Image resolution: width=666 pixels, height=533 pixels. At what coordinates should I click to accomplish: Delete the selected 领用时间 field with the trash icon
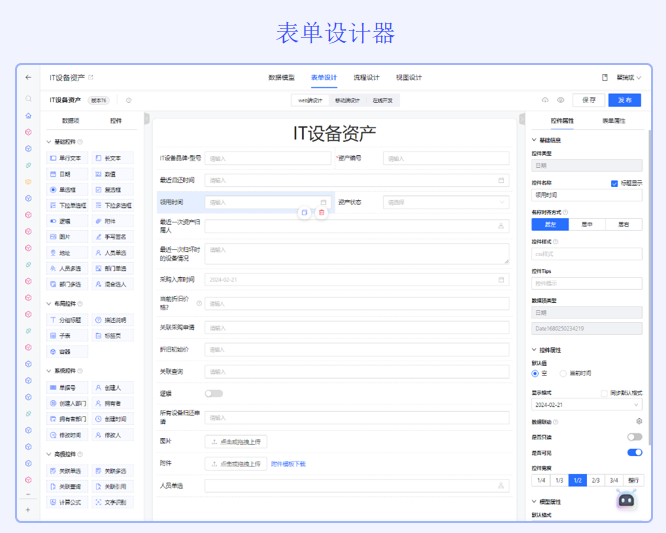coord(321,212)
